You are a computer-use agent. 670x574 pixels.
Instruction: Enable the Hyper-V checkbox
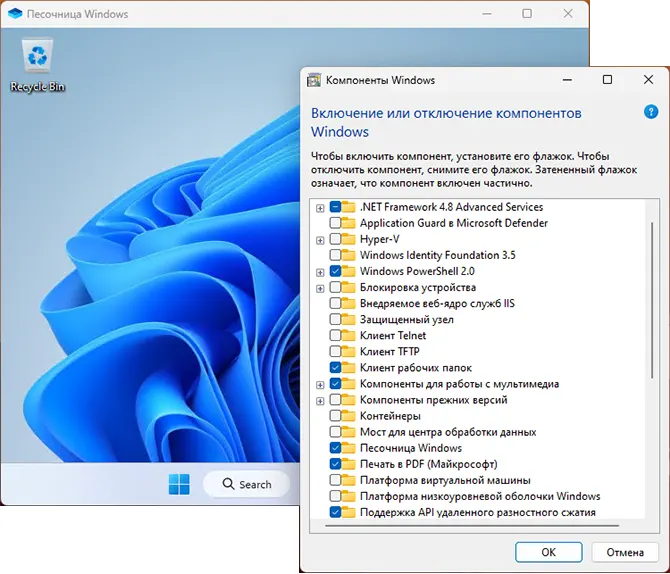click(335, 239)
